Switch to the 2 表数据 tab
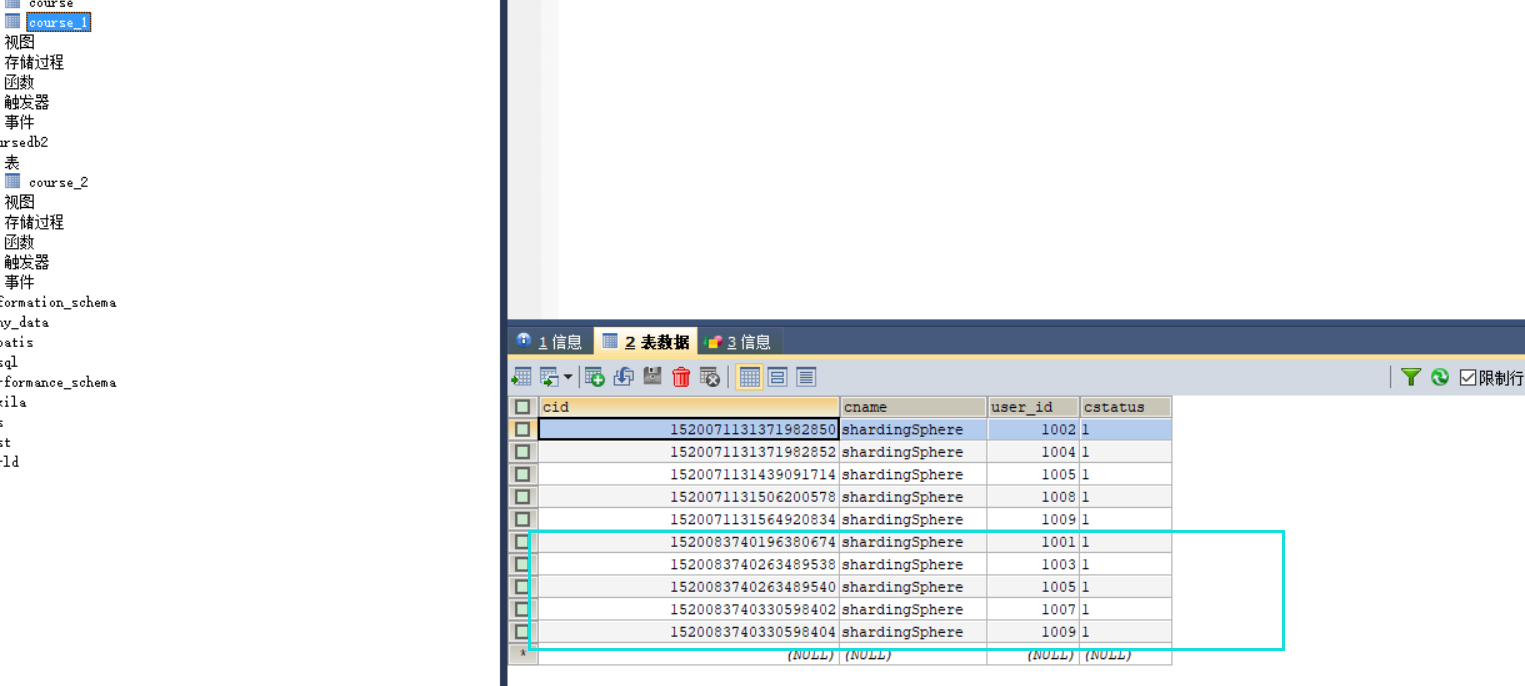Screen dimensions: 1525x686 click(x=645, y=342)
